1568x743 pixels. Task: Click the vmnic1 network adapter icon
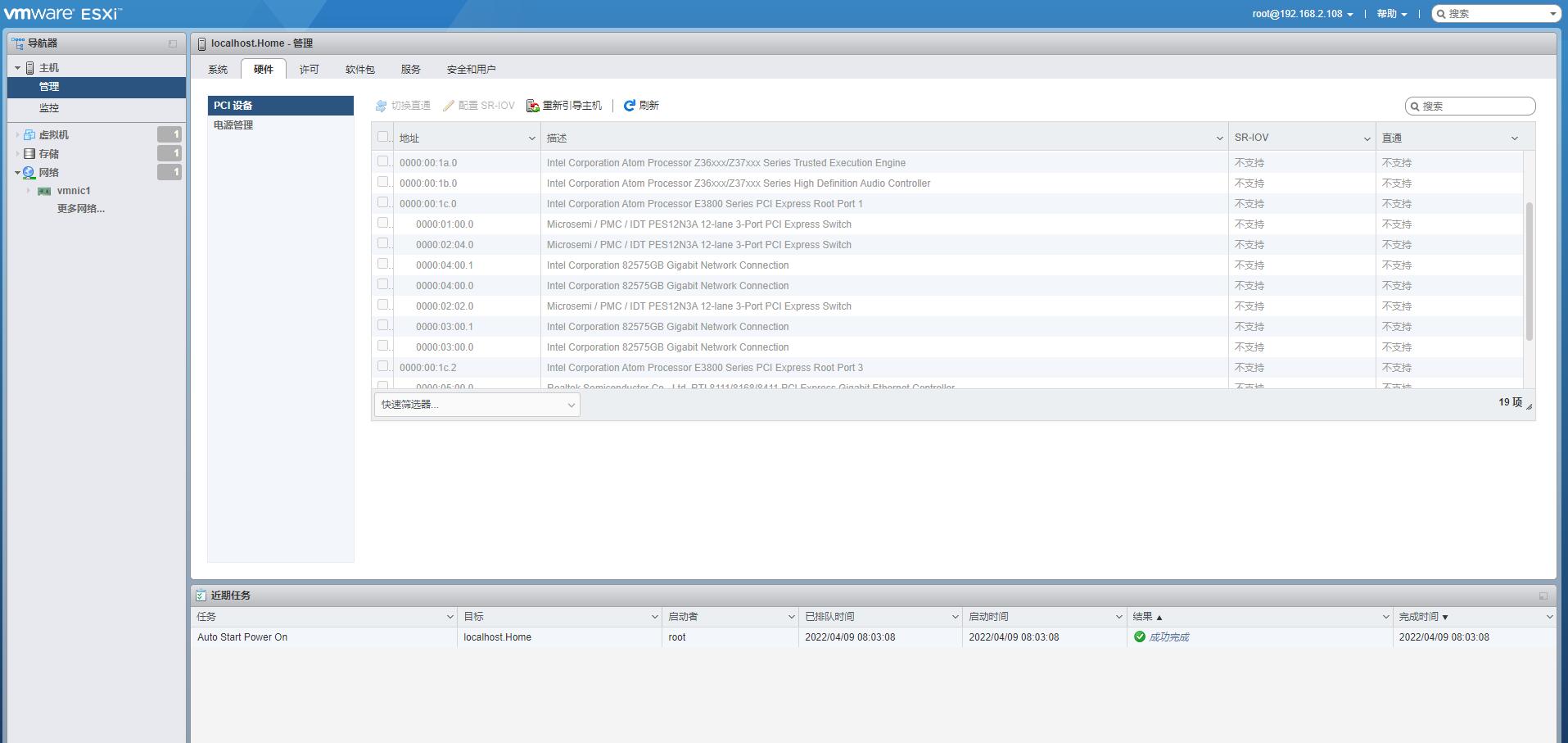44,191
